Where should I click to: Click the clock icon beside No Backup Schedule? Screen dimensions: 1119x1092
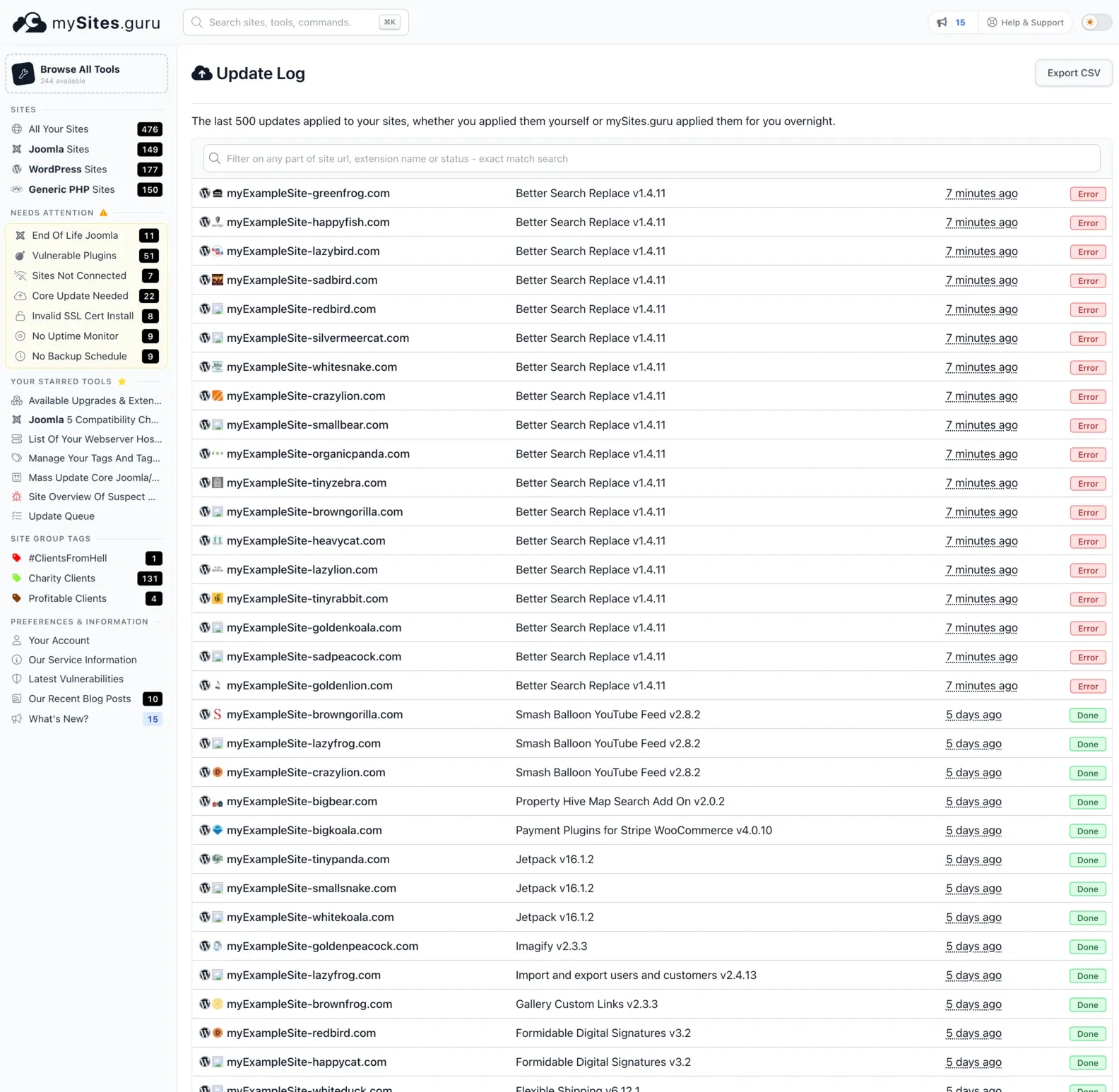pos(20,356)
